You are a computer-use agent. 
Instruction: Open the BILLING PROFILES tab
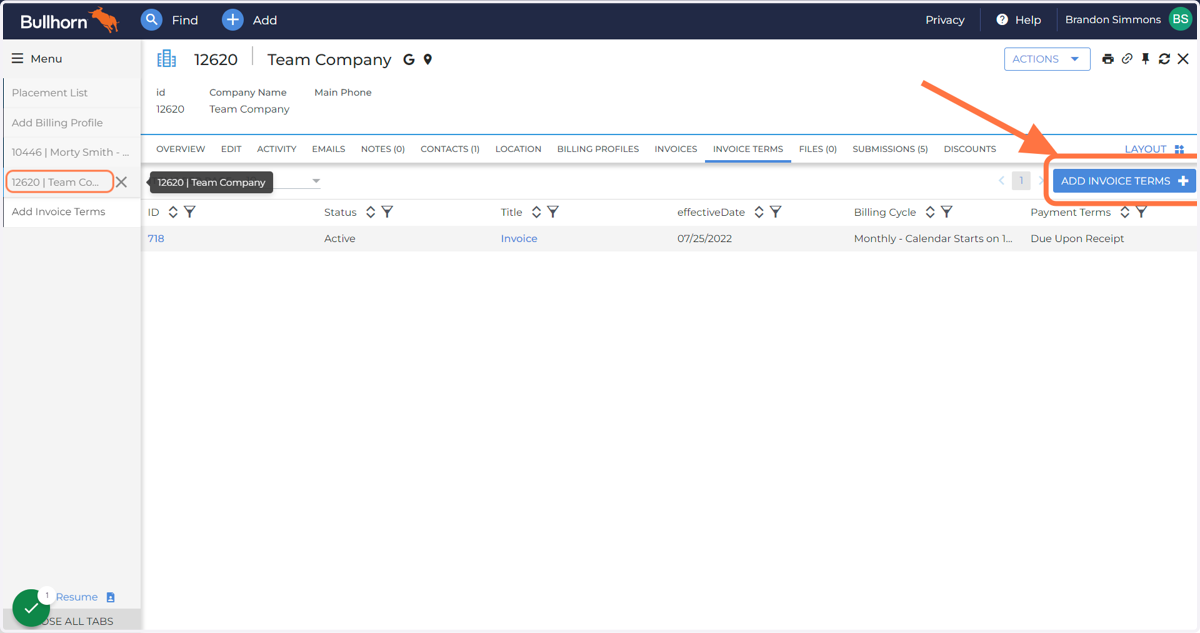click(x=598, y=149)
